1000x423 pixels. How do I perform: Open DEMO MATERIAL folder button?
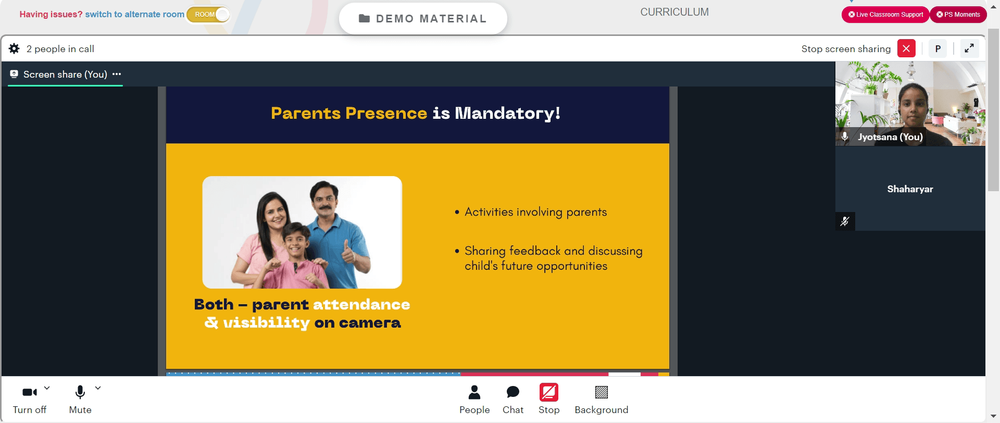pos(423,19)
